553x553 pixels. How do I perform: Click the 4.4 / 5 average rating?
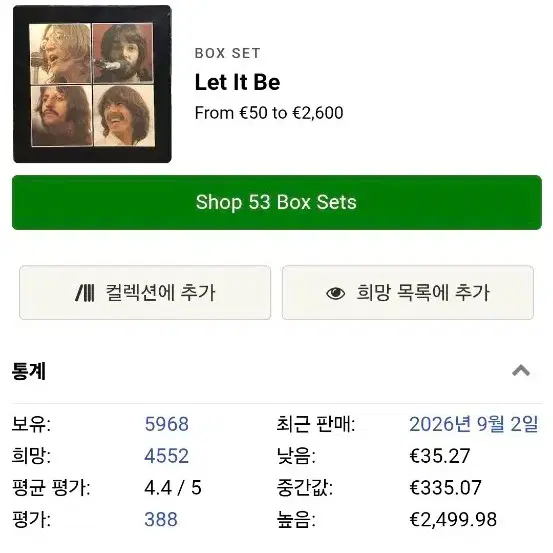(173, 488)
